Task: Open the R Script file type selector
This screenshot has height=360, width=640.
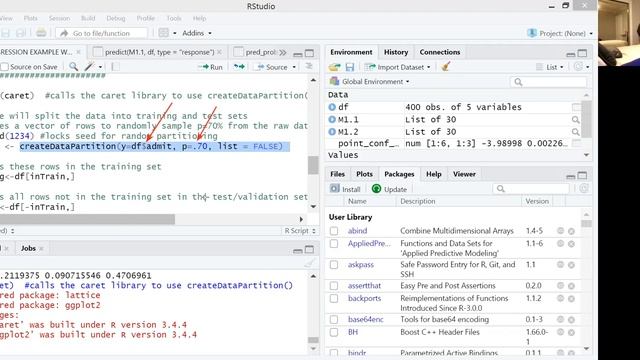Action: (300, 231)
